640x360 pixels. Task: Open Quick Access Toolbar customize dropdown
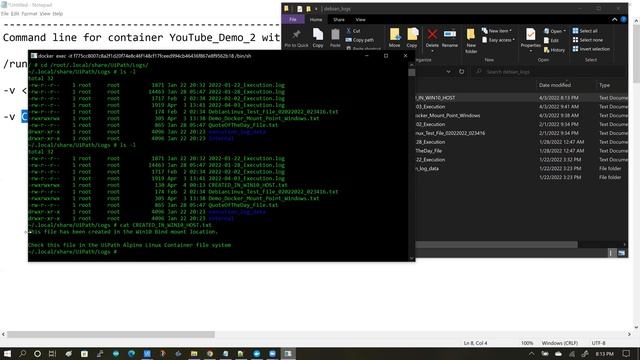pyautogui.click(x=316, y=9)
